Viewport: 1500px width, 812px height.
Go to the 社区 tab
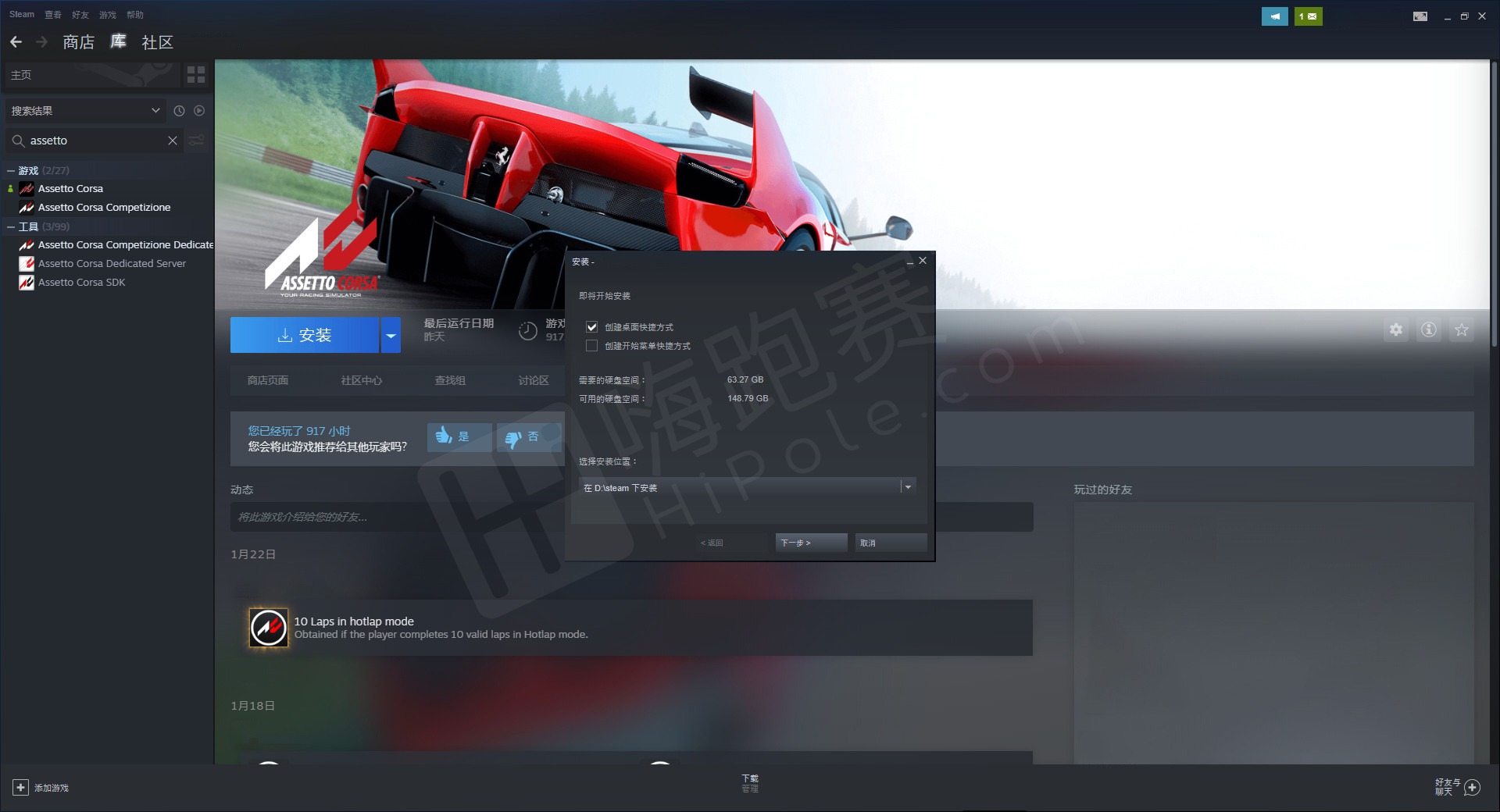pyautogui.click(x=157, y=42)
